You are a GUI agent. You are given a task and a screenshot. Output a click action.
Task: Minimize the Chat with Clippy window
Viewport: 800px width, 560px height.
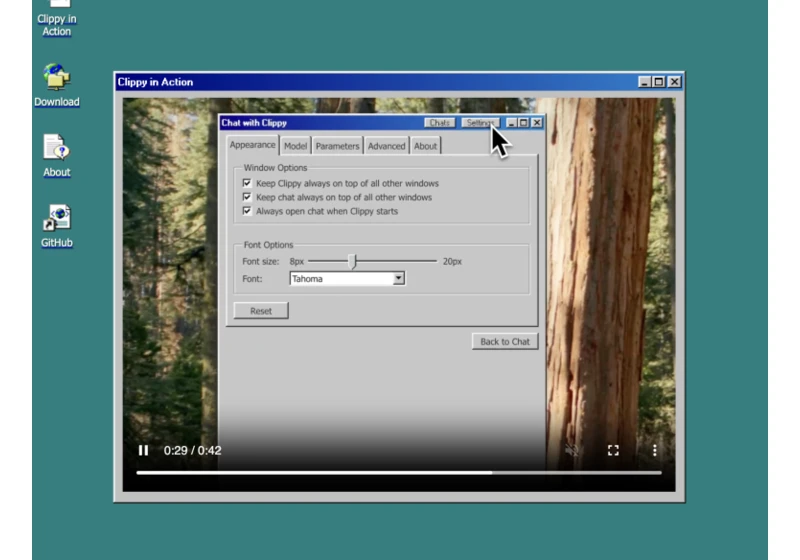point(511,123)
